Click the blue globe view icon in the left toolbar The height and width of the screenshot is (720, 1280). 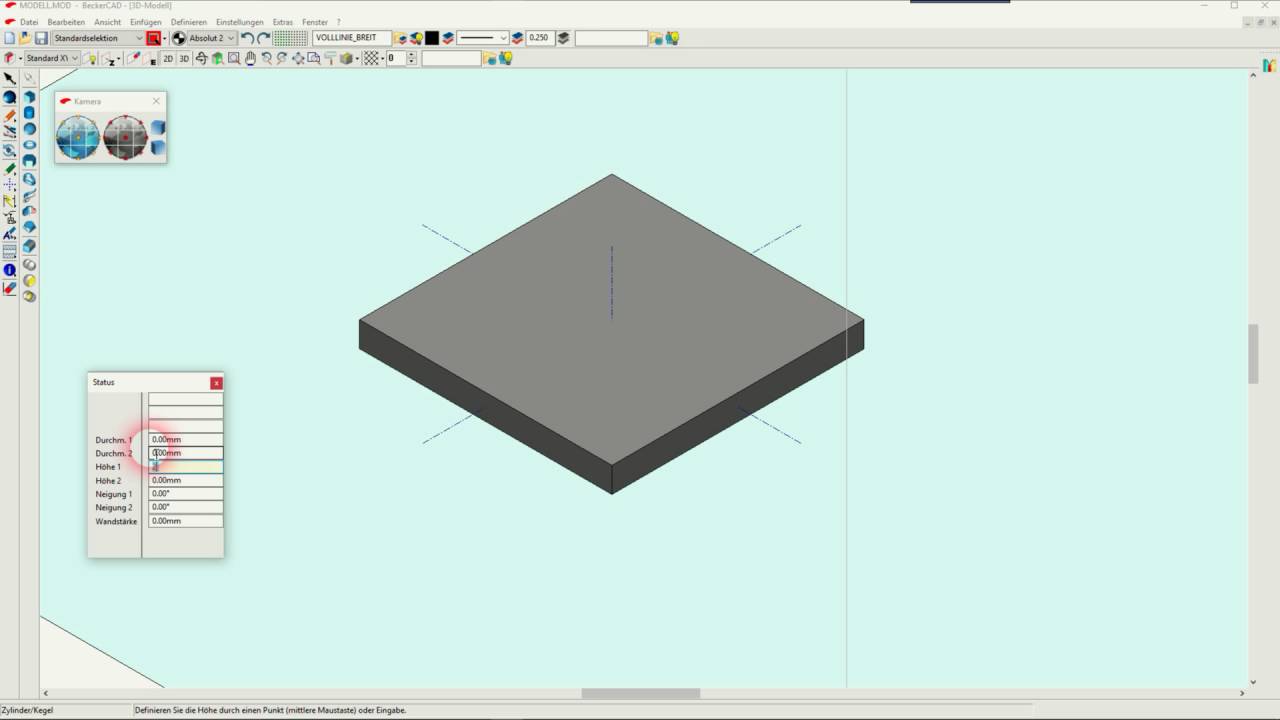click(x=10, y=97)
